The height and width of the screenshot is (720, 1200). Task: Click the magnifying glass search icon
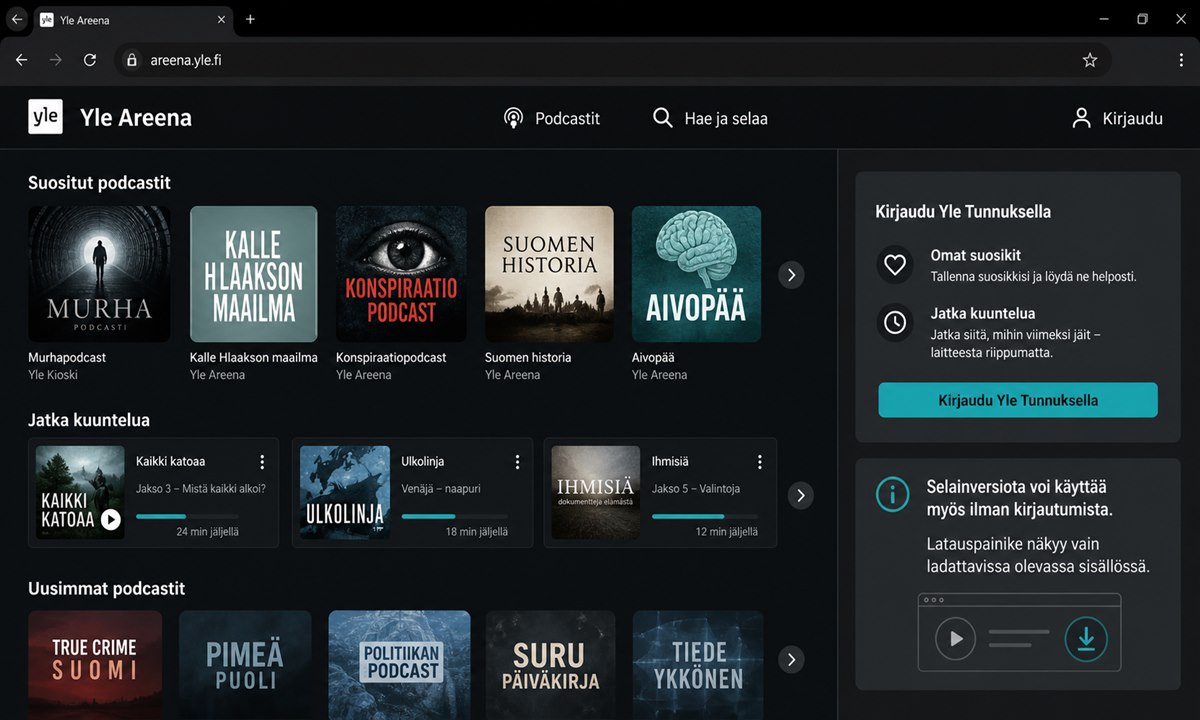663,118
